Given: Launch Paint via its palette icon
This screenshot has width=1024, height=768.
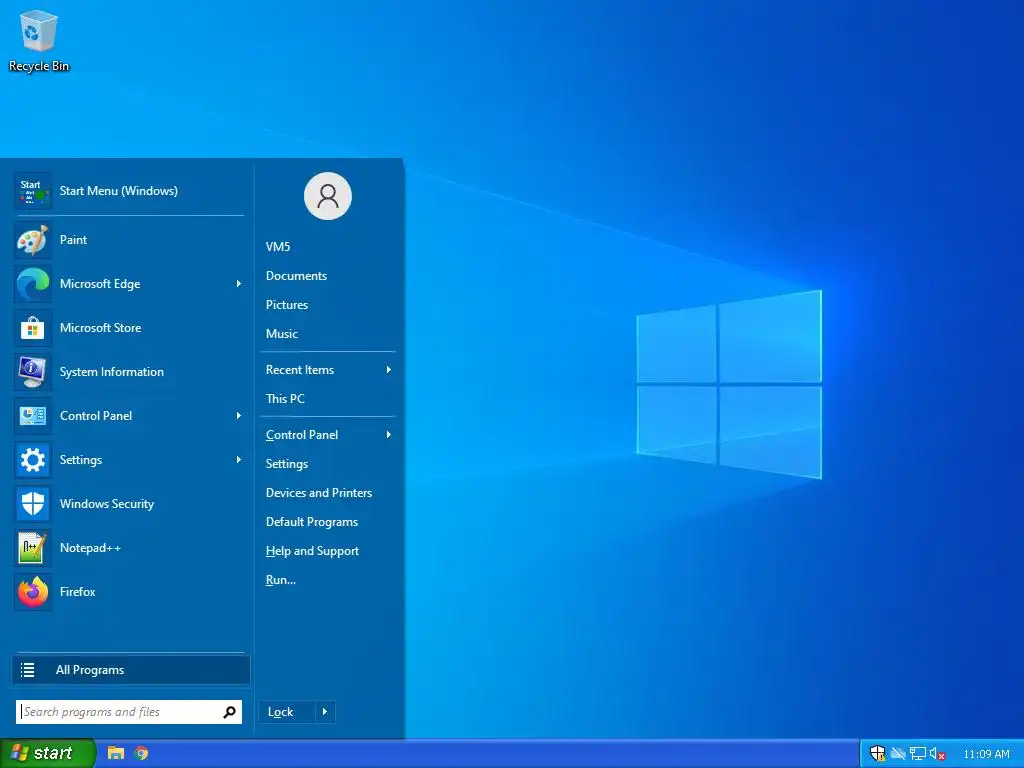Looking at the screenshot, I should (x=33, y=240).
